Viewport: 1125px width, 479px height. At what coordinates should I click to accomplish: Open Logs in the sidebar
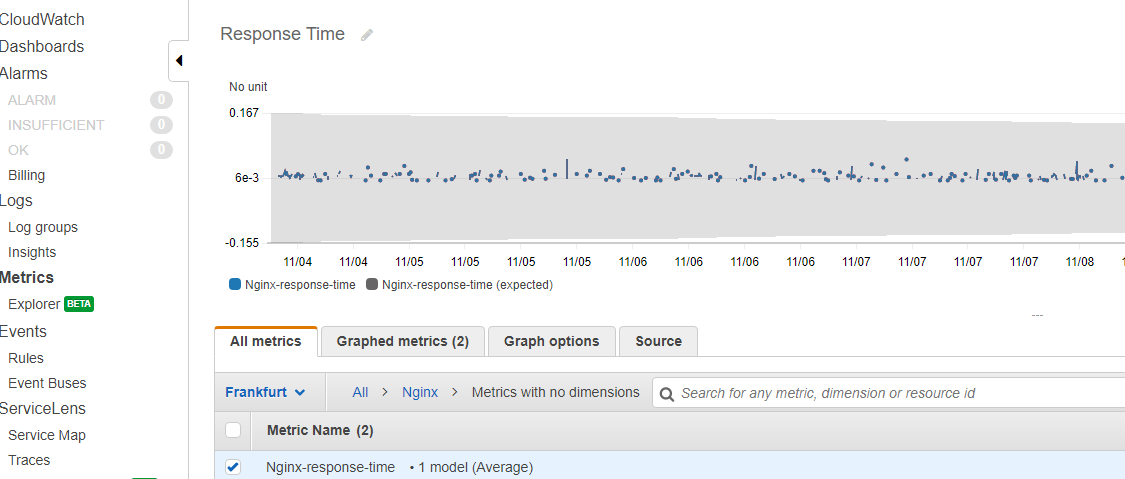coord(16,201)
